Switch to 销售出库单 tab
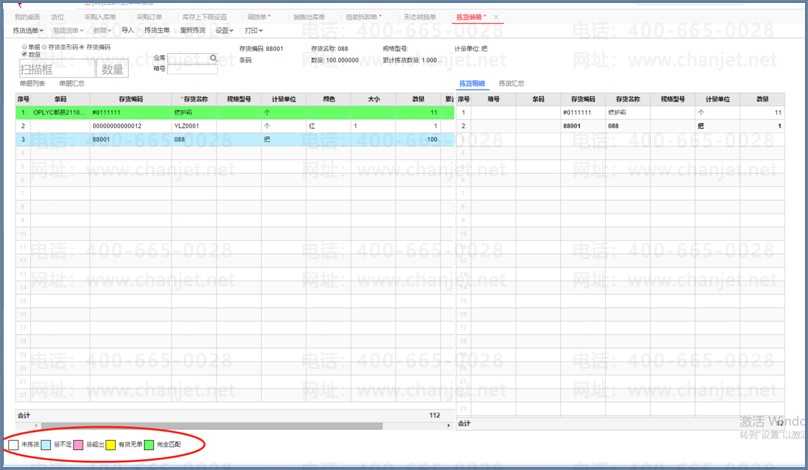The width and height of the screenshot is (808, 470). pos(309,17)
